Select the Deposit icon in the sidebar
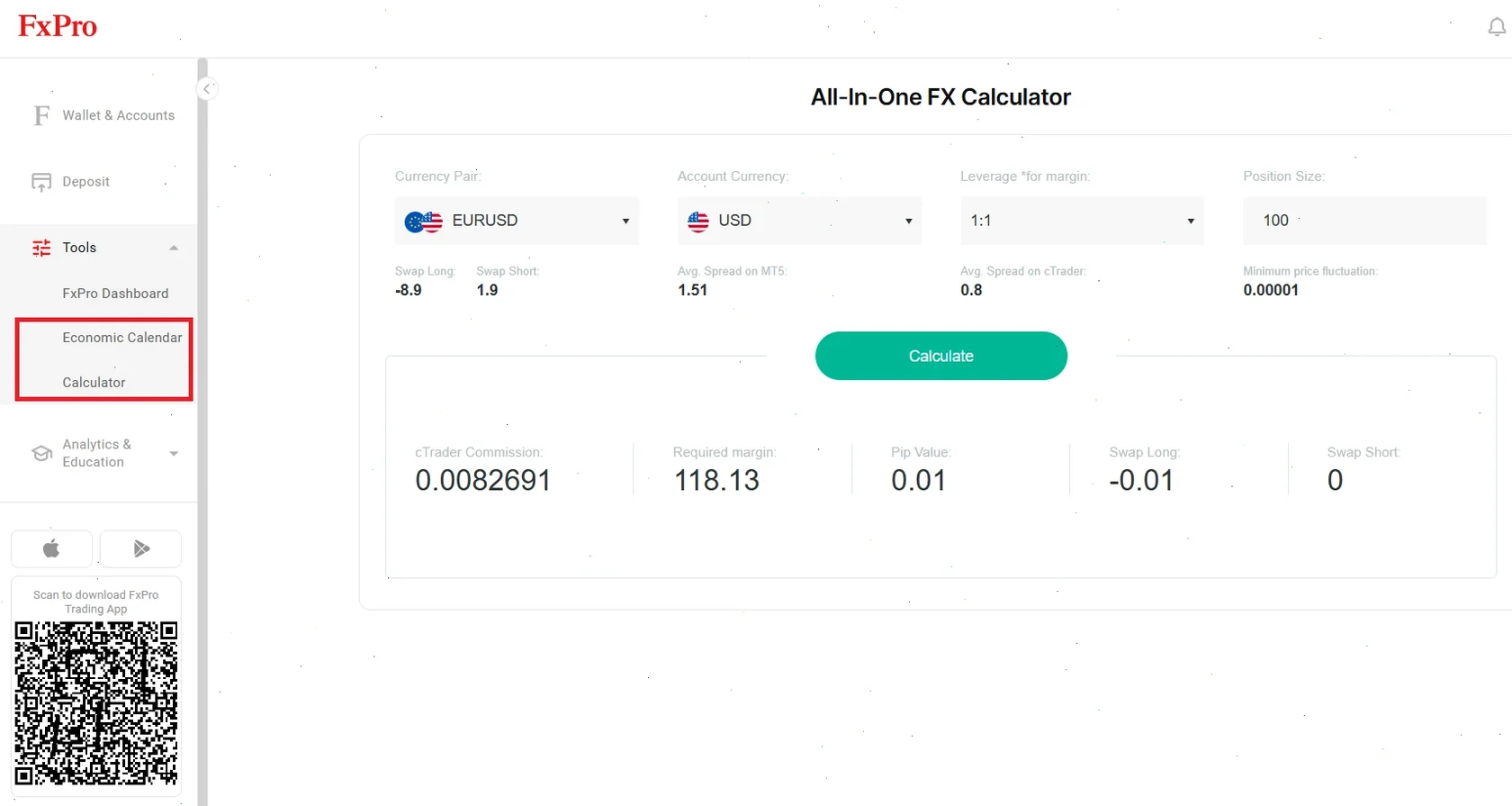This screenshot has height=806, width=1512. click(x=41, y=181)
